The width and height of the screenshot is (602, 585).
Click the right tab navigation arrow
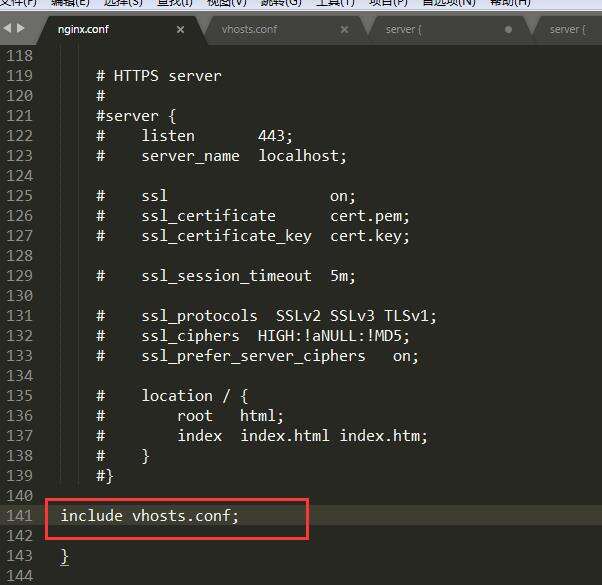coord(21,29)
